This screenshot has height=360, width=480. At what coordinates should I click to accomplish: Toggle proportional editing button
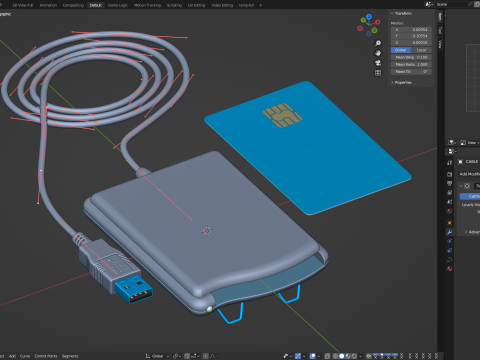click(206, 356)
